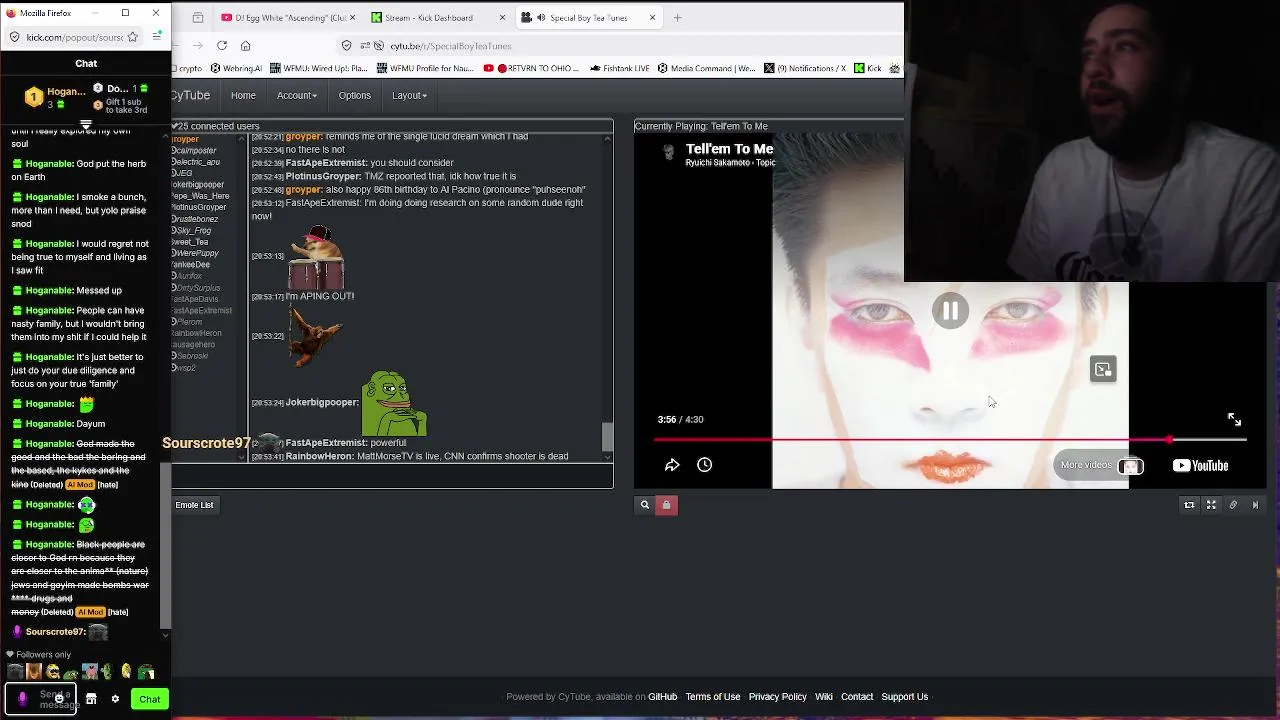1280x720 pixels.
Task: Open the RETVRN TO OHIO bookmark
Action: (531, 68)
